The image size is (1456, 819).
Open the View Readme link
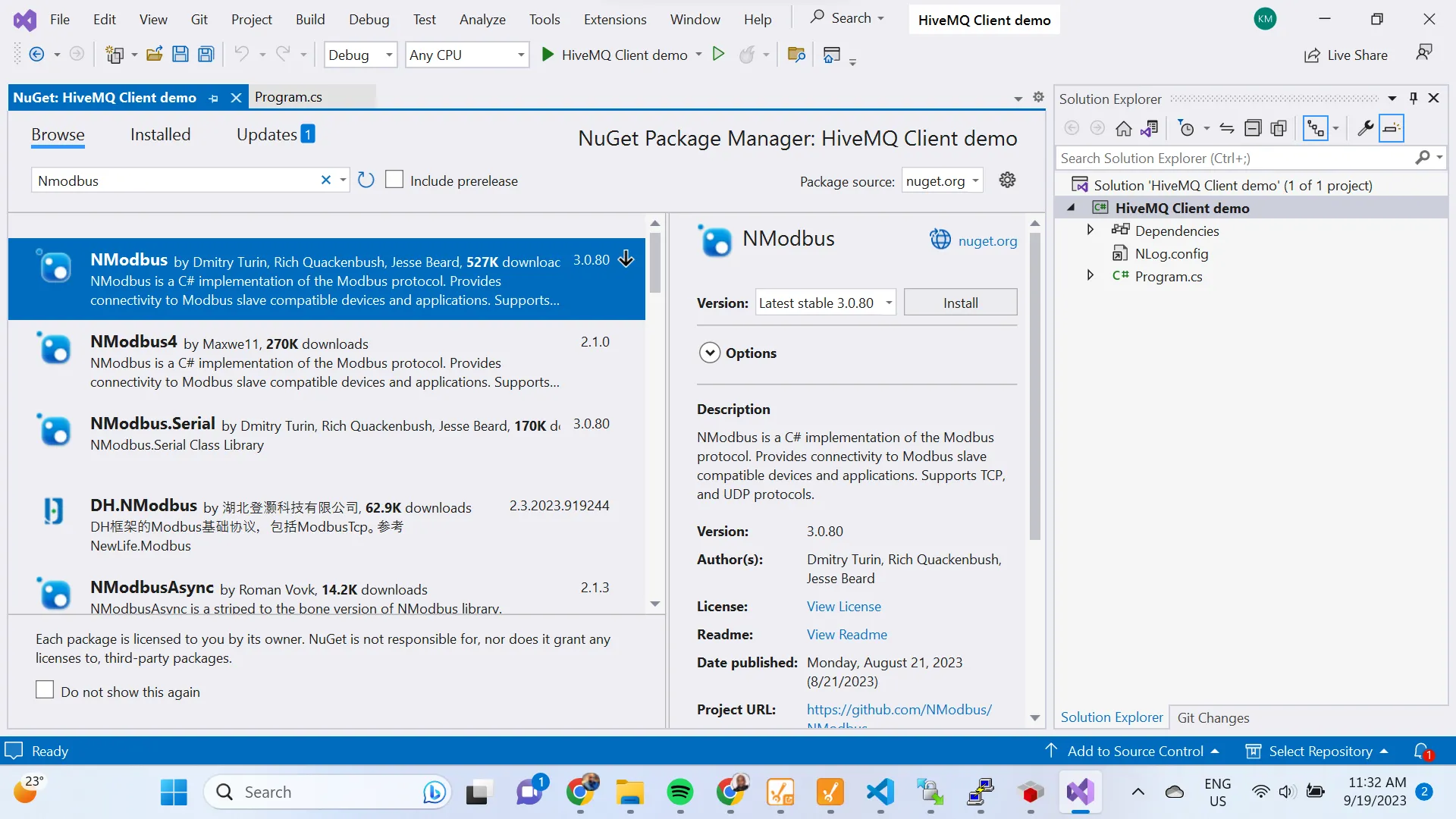tap(846, 635)
